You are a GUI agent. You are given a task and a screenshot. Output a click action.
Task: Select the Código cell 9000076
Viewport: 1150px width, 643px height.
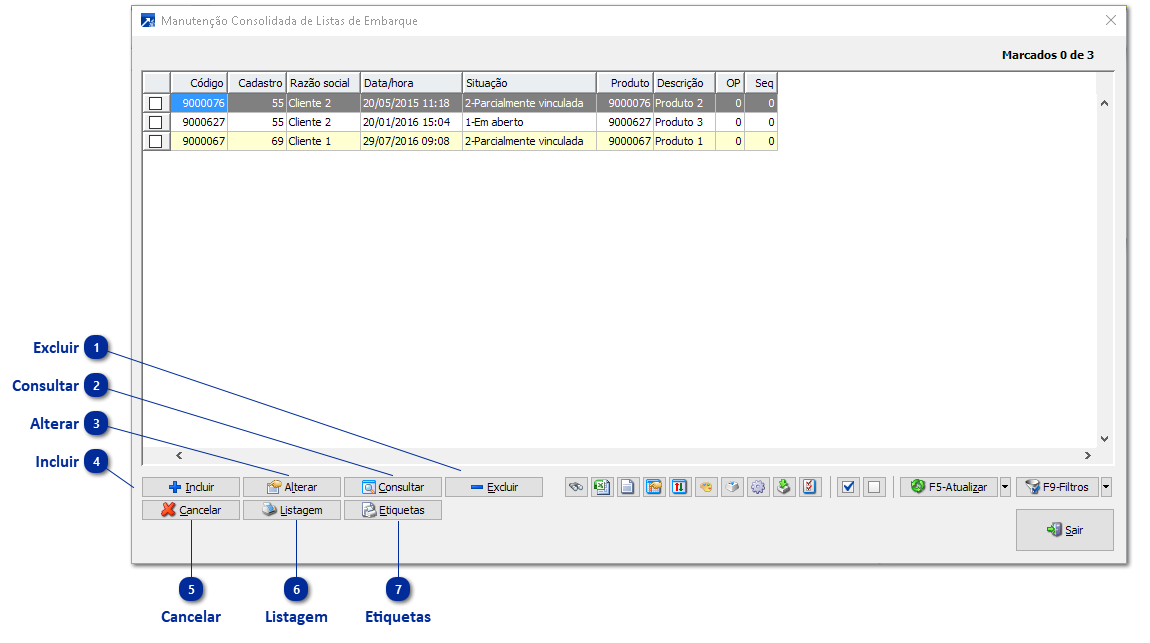199,103
